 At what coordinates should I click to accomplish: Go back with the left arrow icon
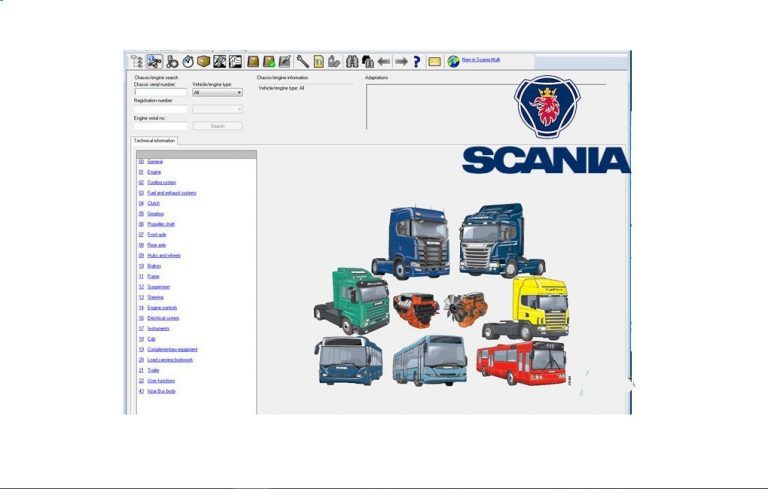point(384,62)
